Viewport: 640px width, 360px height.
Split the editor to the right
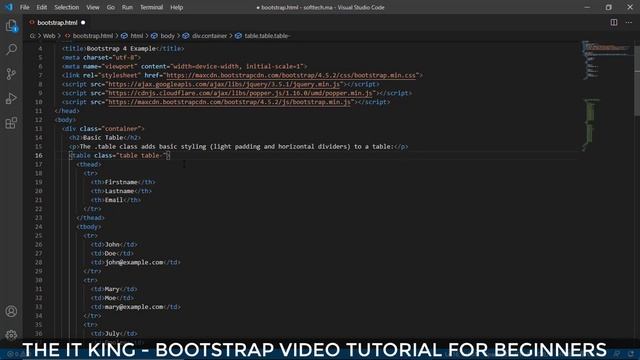(613, 22)
